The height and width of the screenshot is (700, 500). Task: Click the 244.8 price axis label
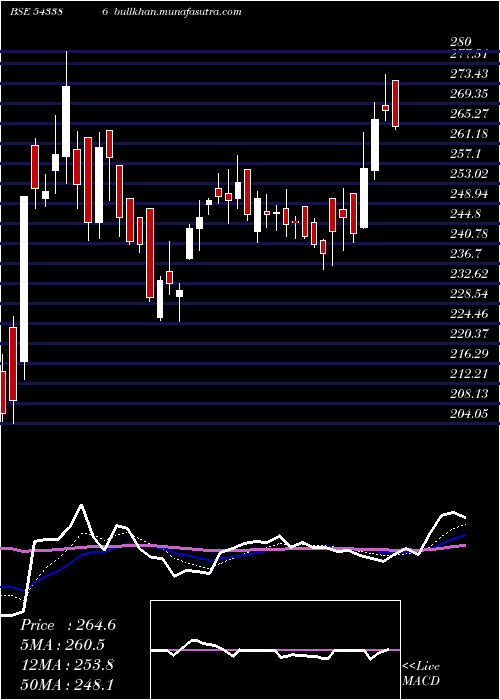(x=466, y=214)
